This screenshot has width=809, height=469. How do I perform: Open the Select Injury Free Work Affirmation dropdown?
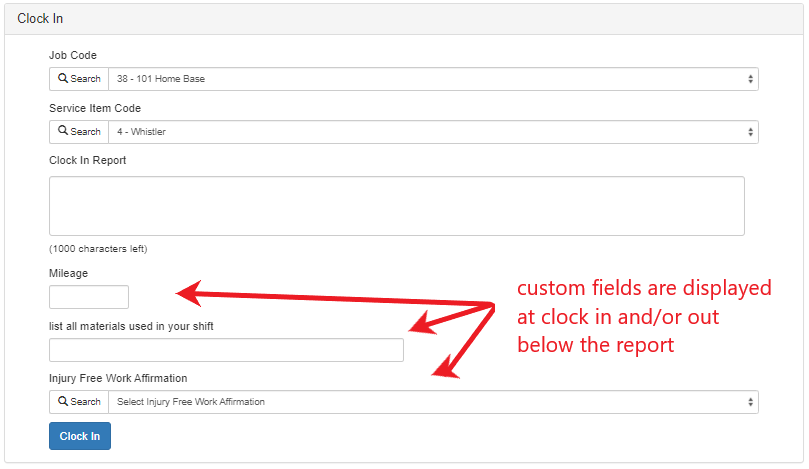(x=433, y=402)
